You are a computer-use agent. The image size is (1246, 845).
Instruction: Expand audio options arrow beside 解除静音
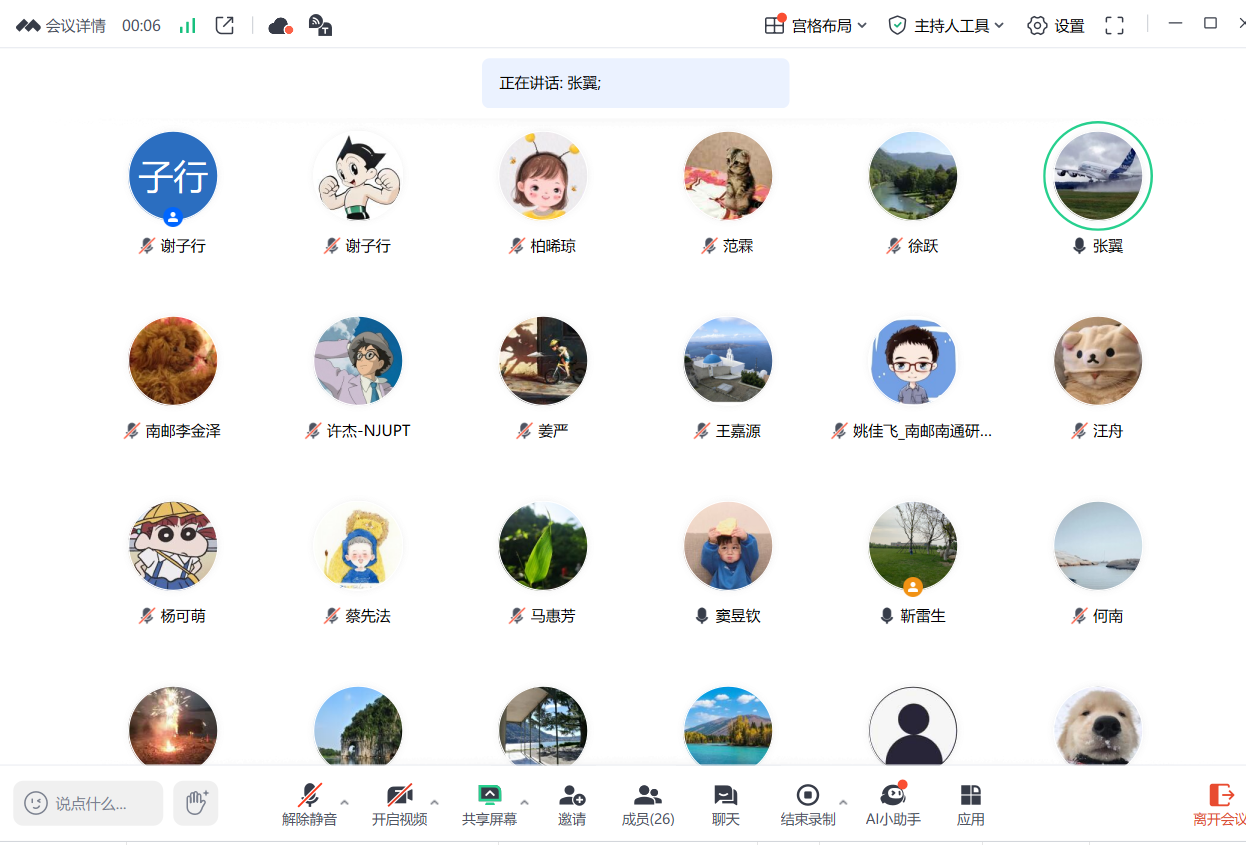tap(345, 802)
